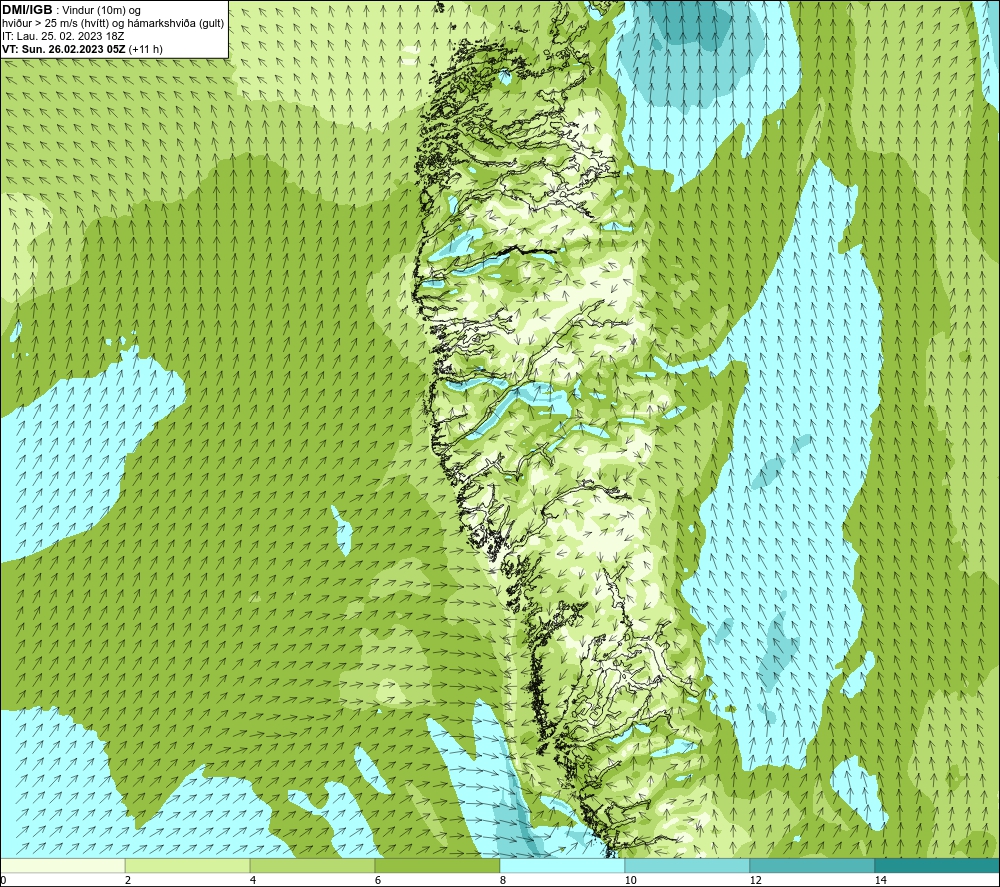Click the 0–2 m/s palest color scale segment

[x=62, y=865]
